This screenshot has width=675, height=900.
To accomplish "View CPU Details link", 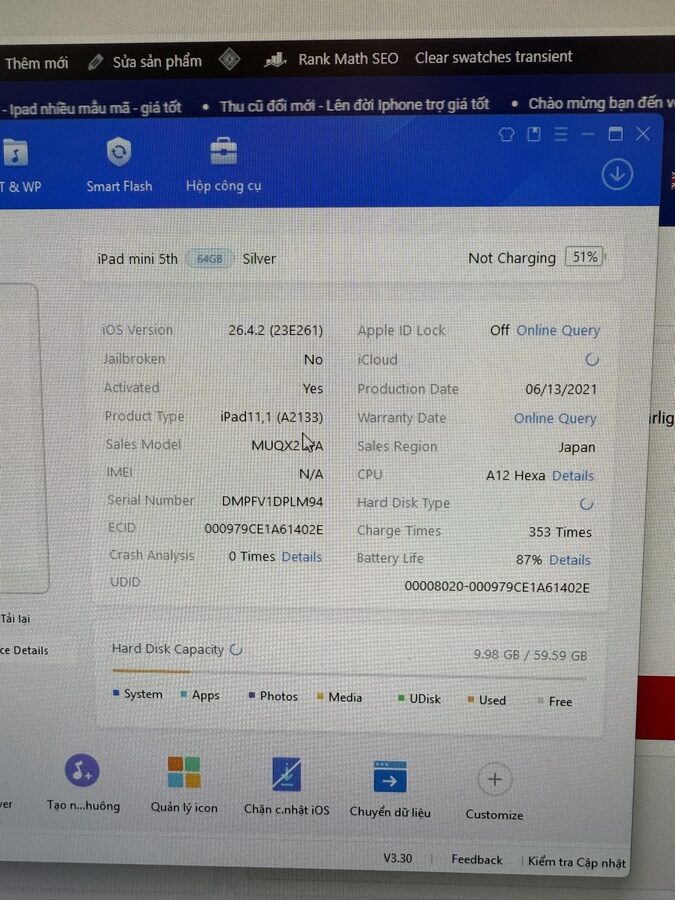I will pos(573,476).
